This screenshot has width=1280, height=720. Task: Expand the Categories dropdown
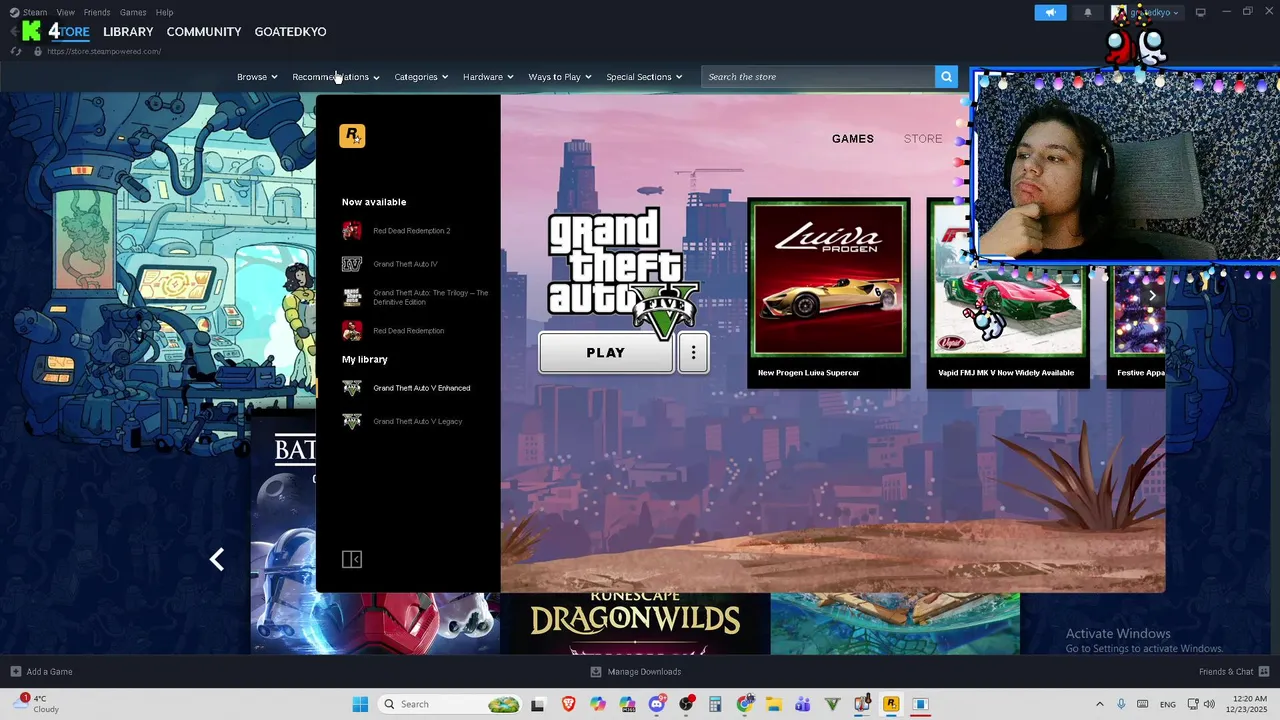[421, 77]
